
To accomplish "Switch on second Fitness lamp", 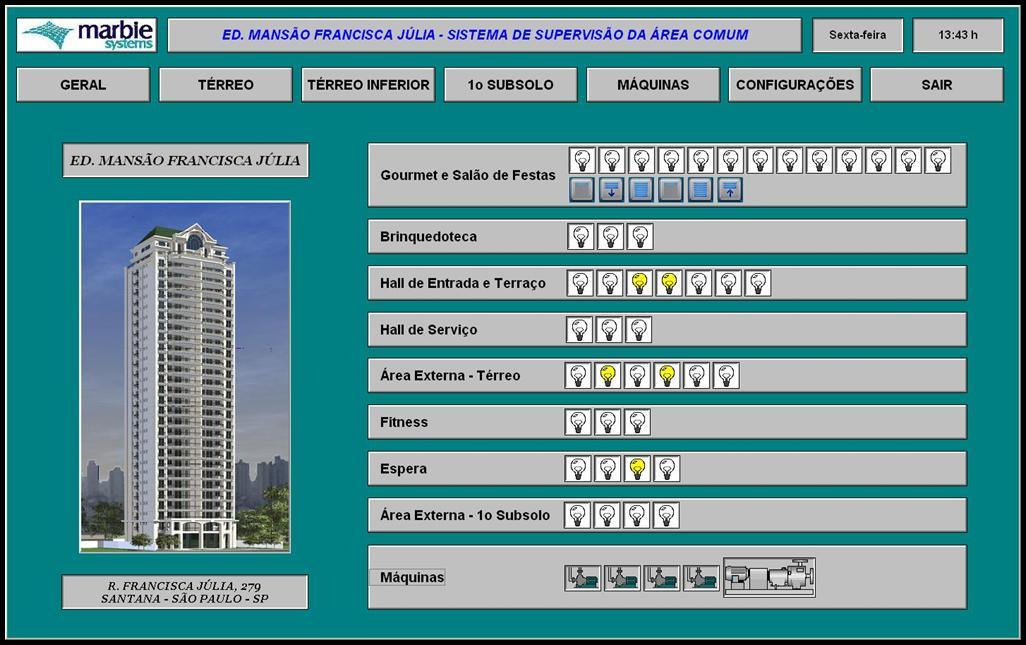I will coord(607,423).
